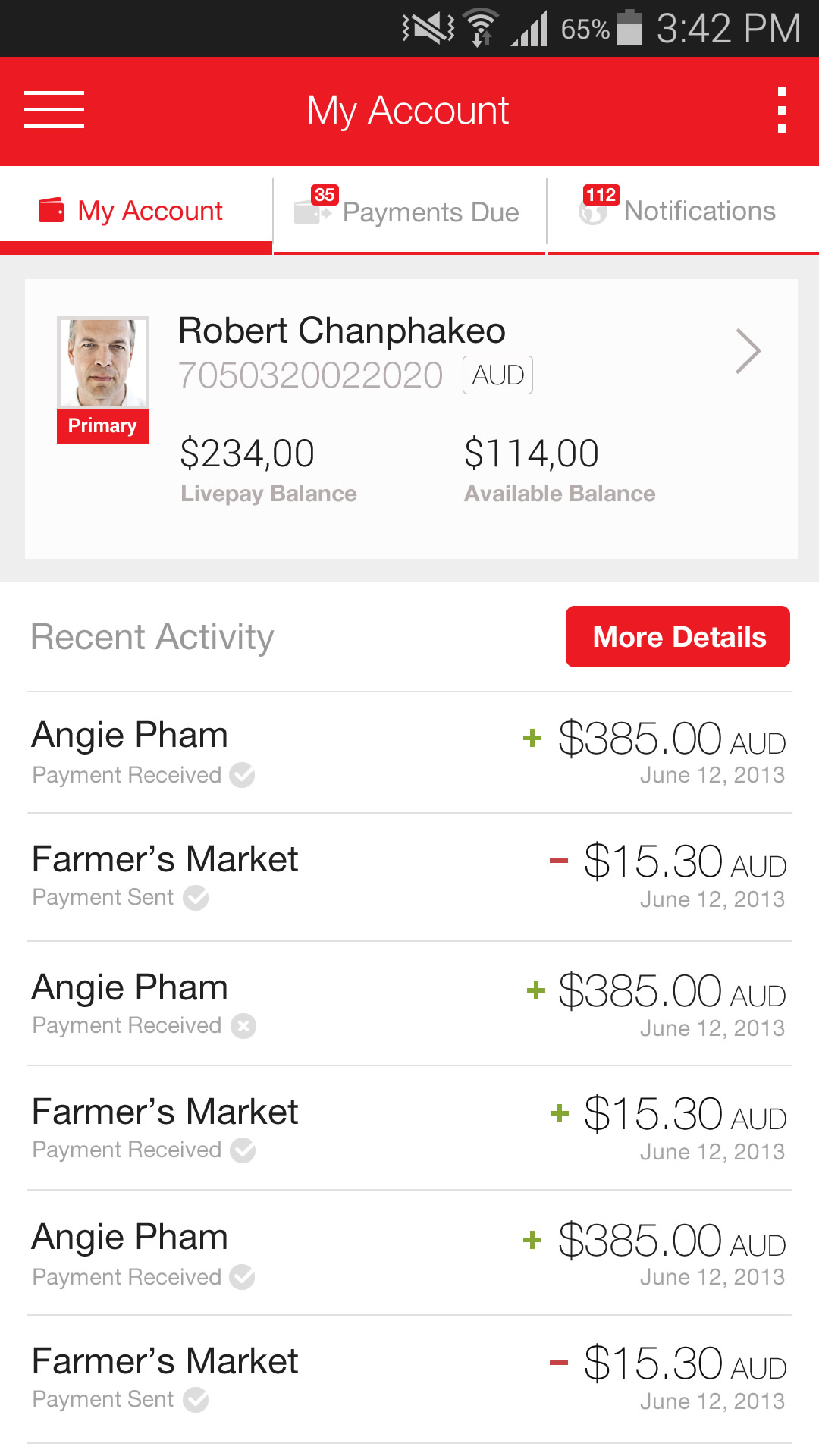The height and width of the screenshot is (1456, 819).
Task: Open the hamburger navigation menu
Action: point(54,110)
